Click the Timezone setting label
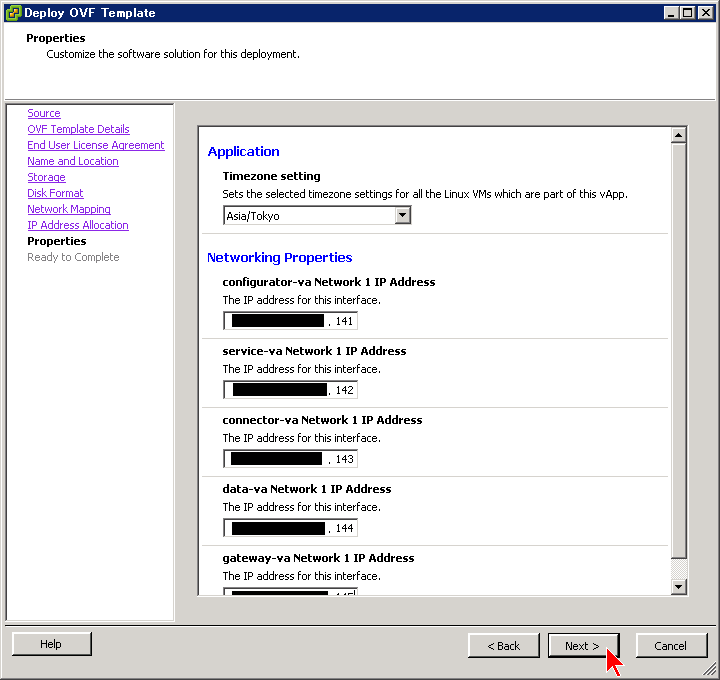720x680 pixels. pos(271,176)
